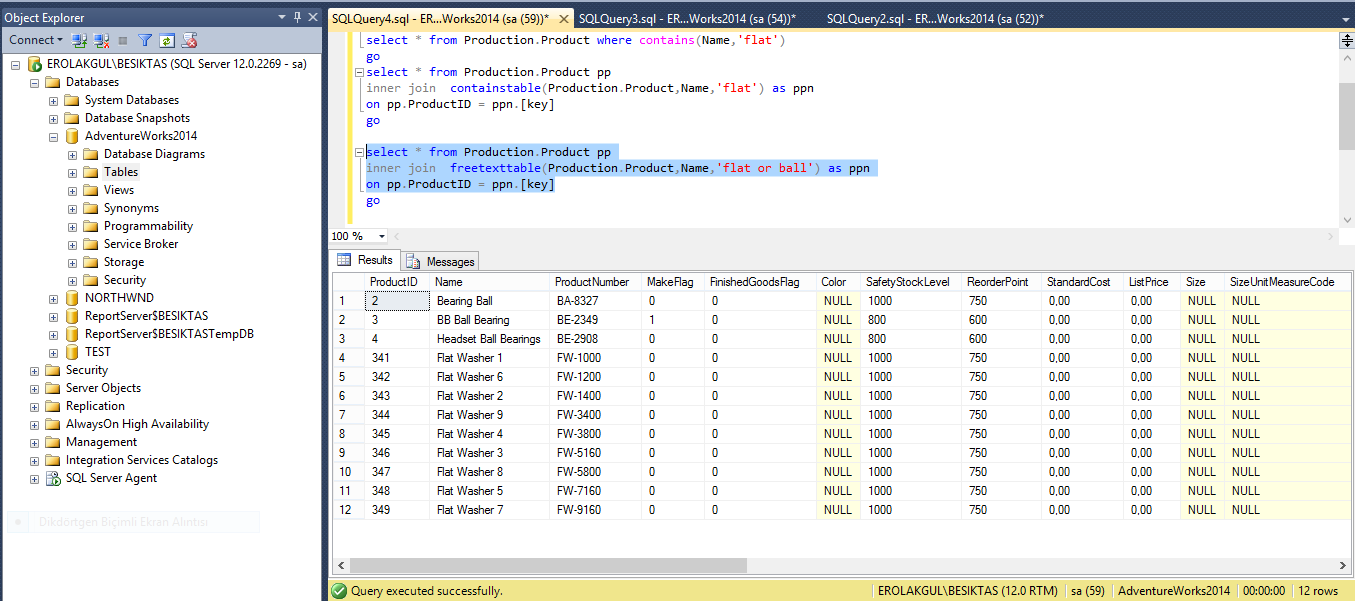Click the ProductNumber column header
The height and width of the screenshot is (601, 1355).
(592, 282)
